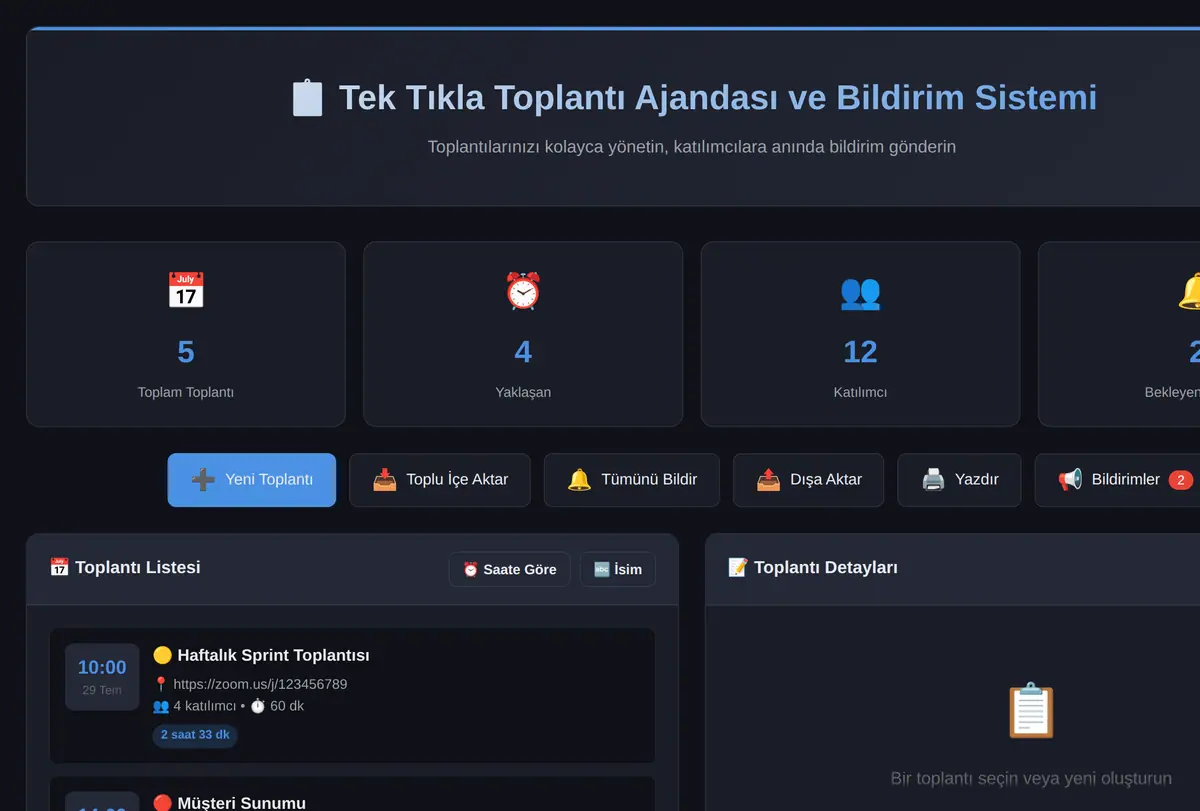Click the Yeni Toplantı button
1200x811 pixels.
(252, 480)
